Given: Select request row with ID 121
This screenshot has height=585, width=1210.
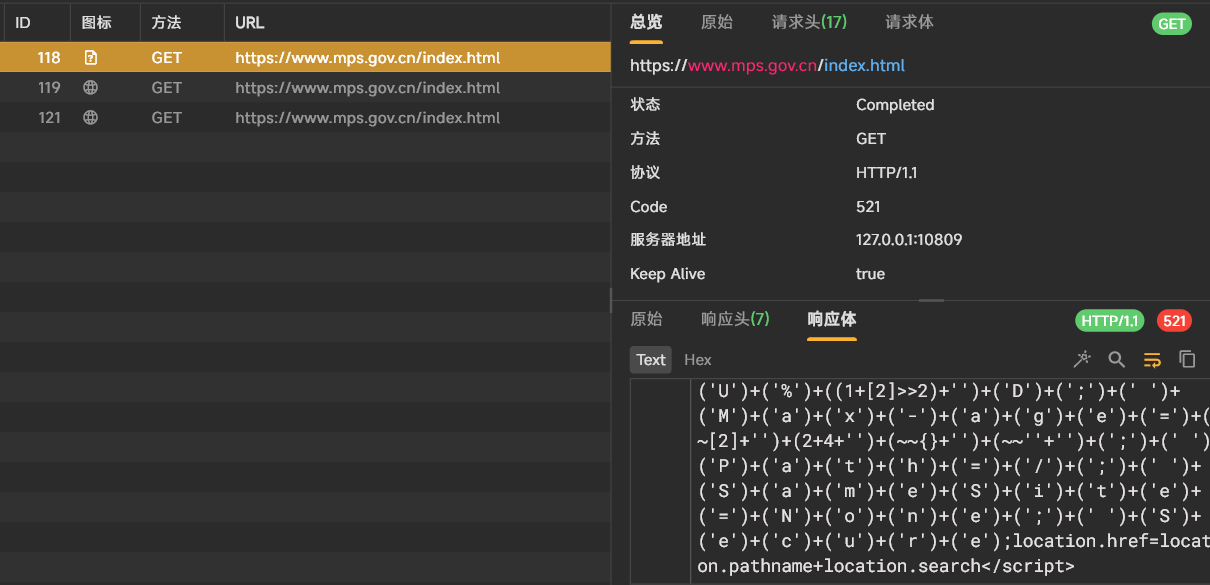Looking at the screenshot, I should pos(305,118).
